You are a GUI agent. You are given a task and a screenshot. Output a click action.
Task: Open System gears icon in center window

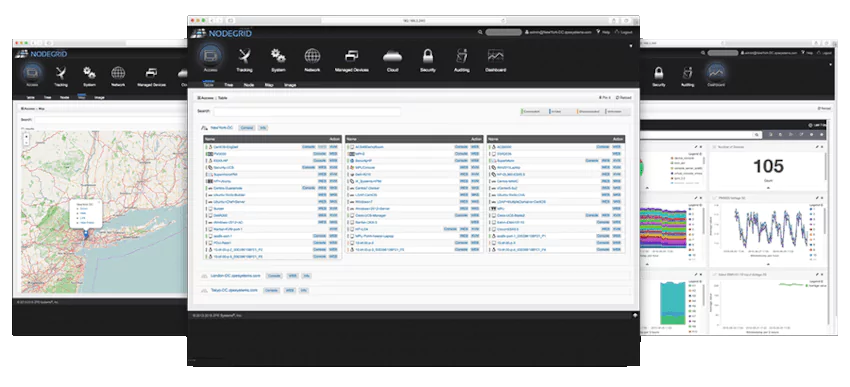coord(278,60)
